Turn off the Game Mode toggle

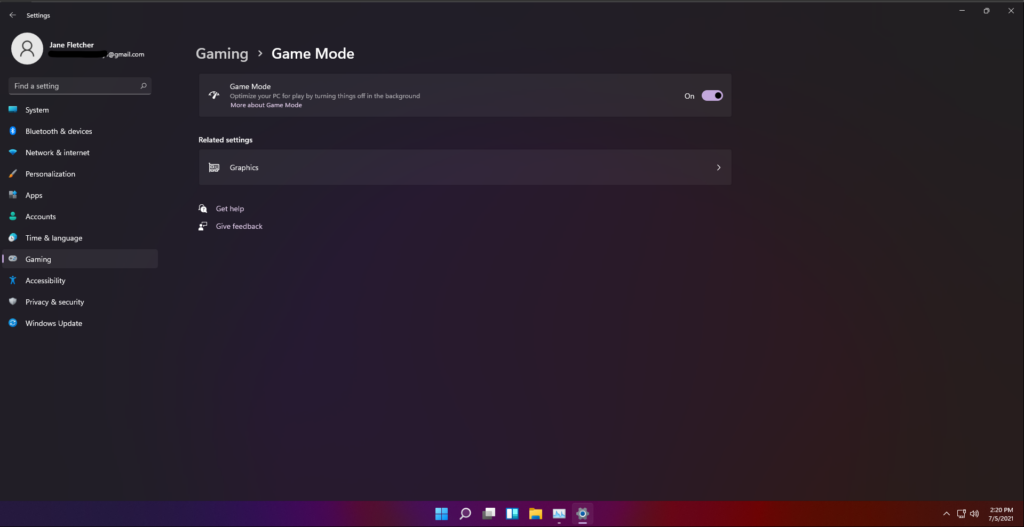[712, 95]
